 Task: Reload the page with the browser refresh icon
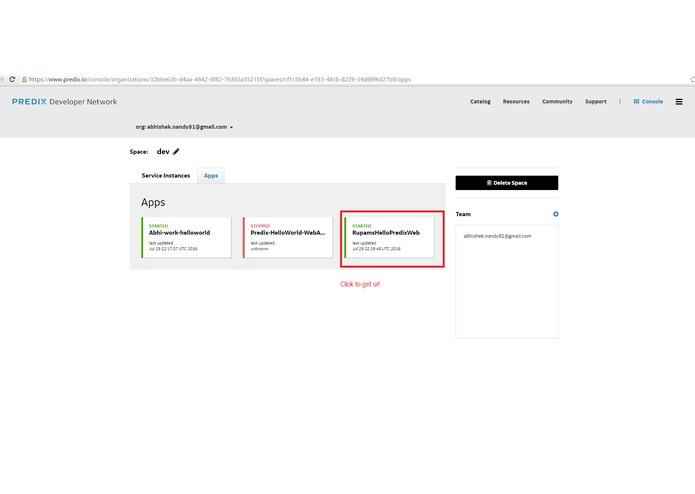pos(12,79)
